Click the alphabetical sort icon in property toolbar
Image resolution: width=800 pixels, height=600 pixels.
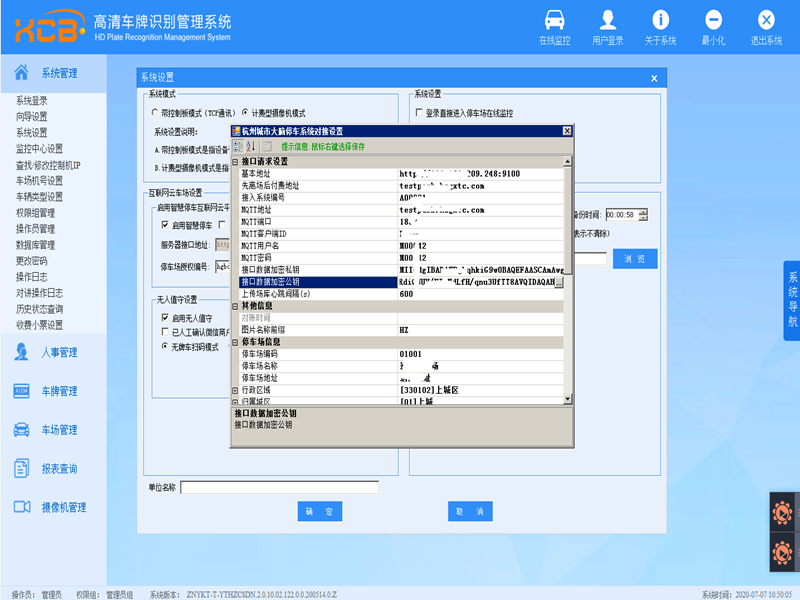click(x=251, y=146)
